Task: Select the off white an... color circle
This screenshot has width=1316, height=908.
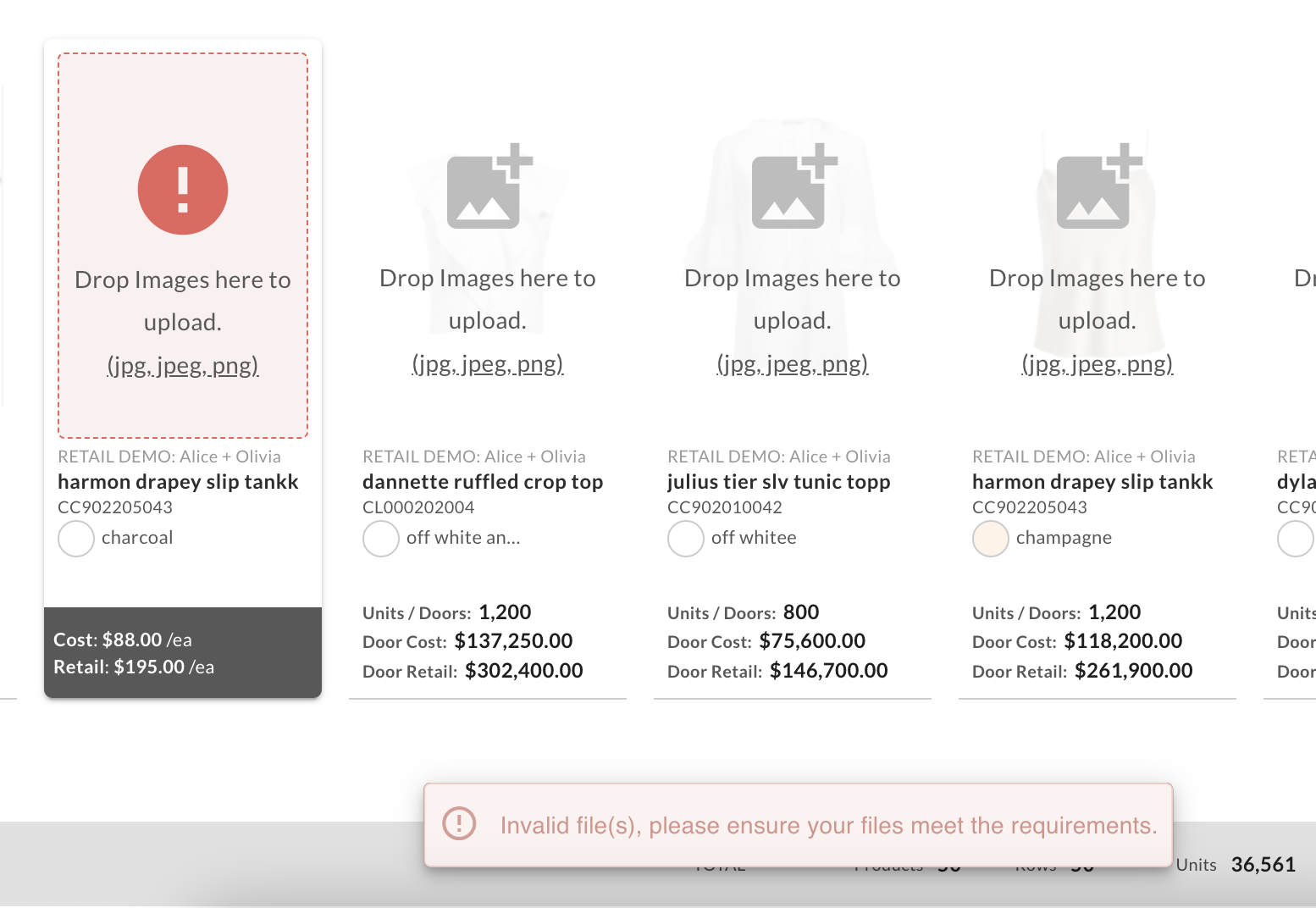Action: point(381,539)
